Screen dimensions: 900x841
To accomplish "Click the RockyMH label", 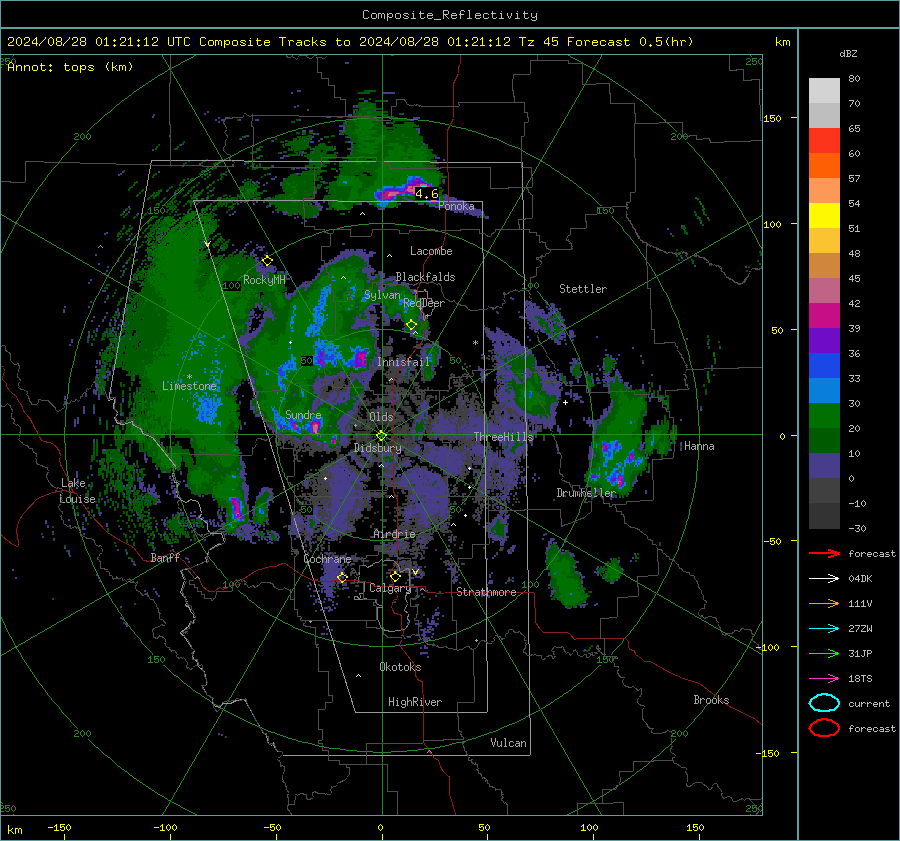I will (264, 280).
